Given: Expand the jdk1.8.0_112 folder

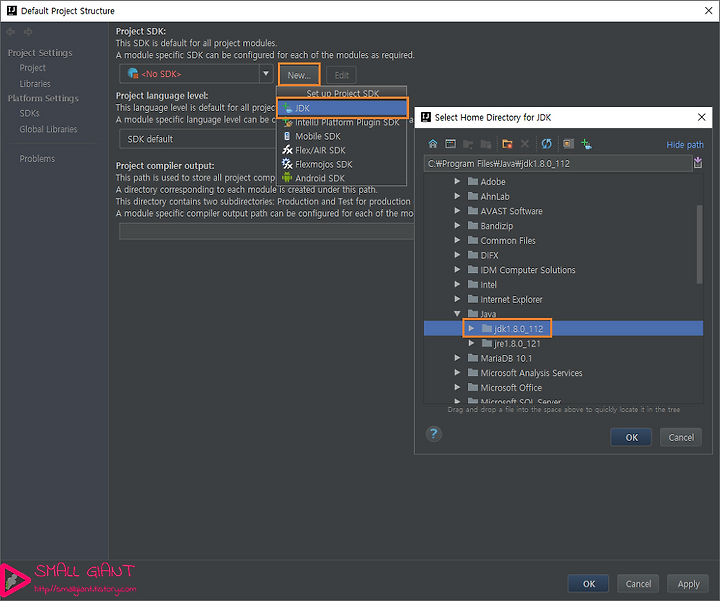Looking at the screenshot, I should pyautogui.click(x=471, y=328).
